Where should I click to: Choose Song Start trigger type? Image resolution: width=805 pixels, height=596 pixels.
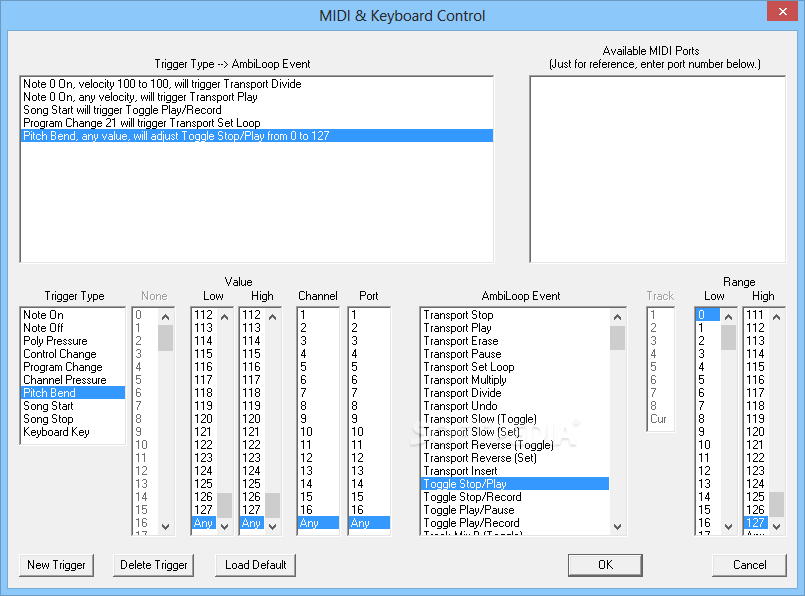(x=73, y=406)
